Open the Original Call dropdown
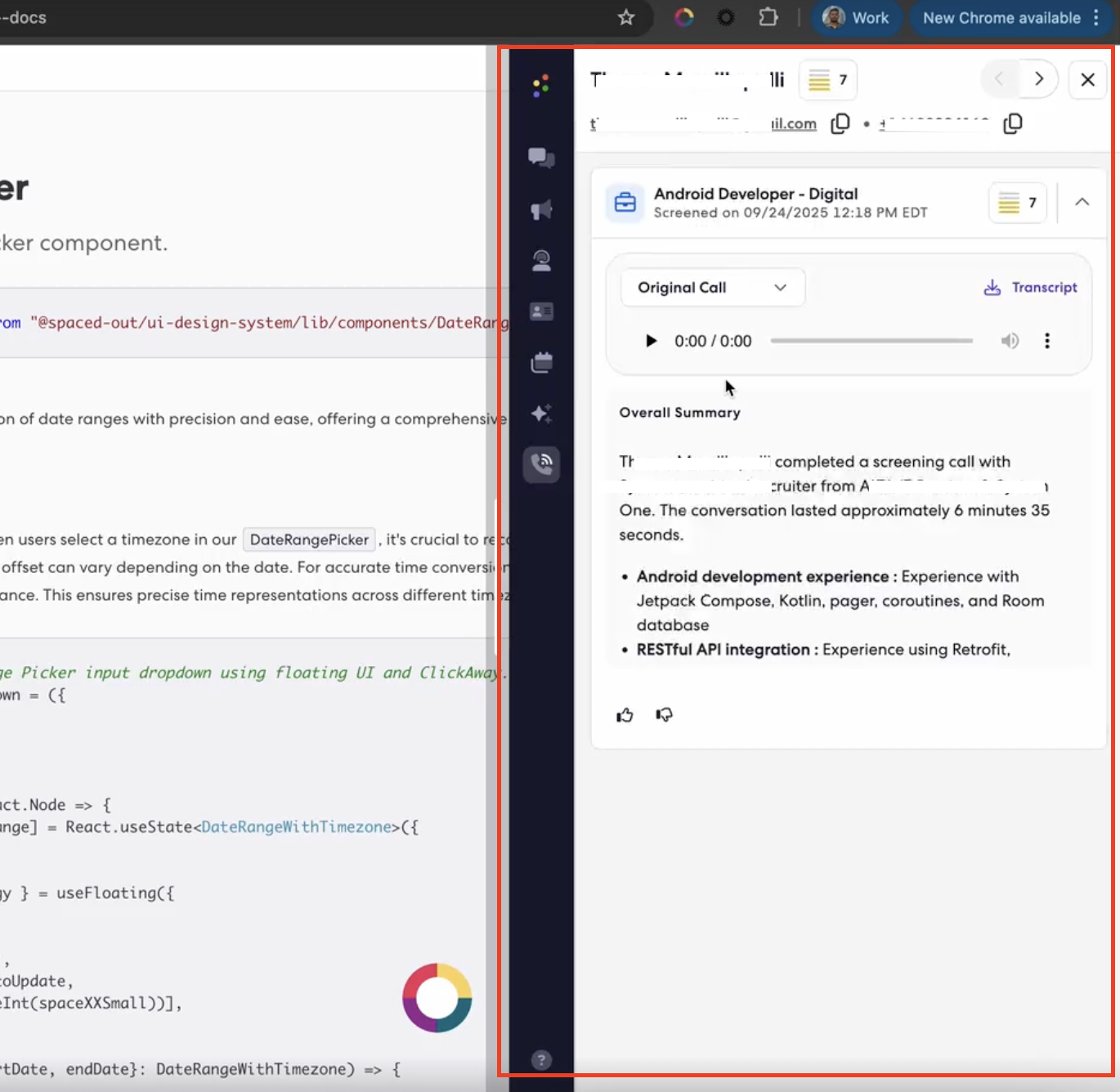1120x1092 pixels. [x=713, y=288]
